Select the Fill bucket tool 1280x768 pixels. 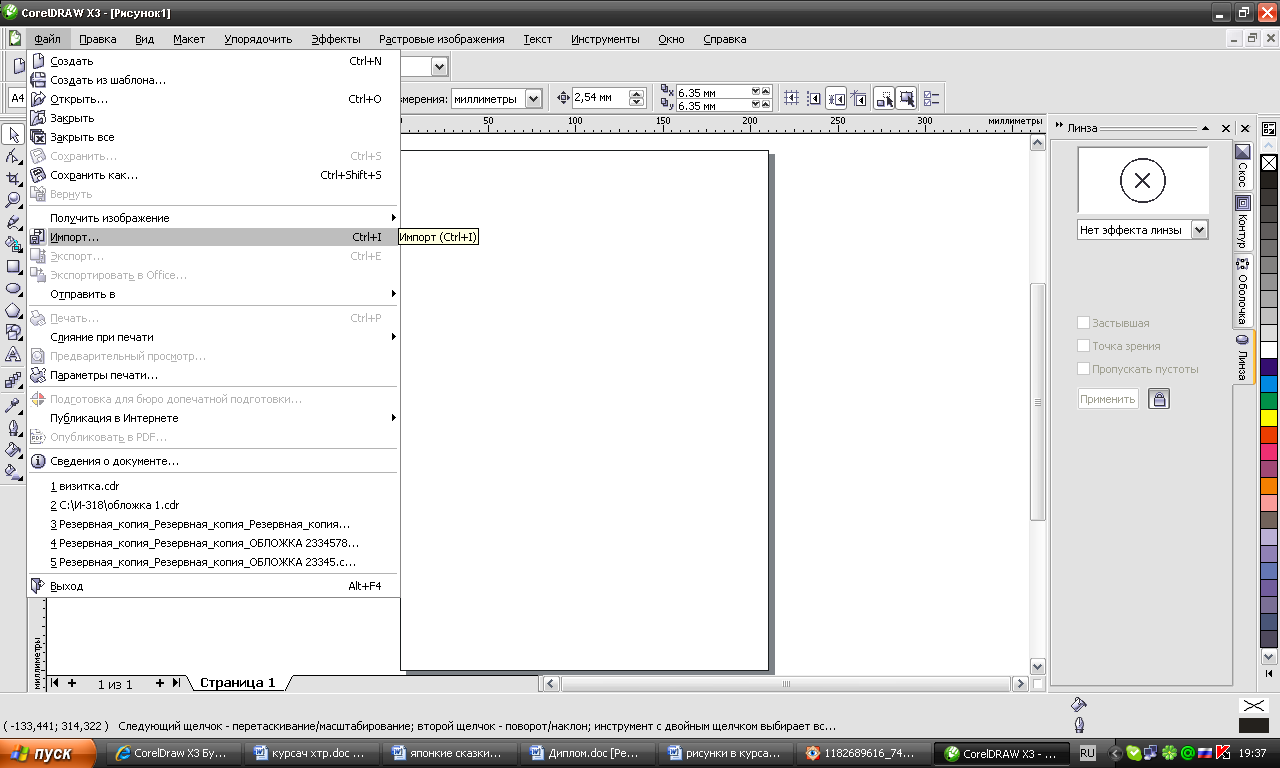13,449
